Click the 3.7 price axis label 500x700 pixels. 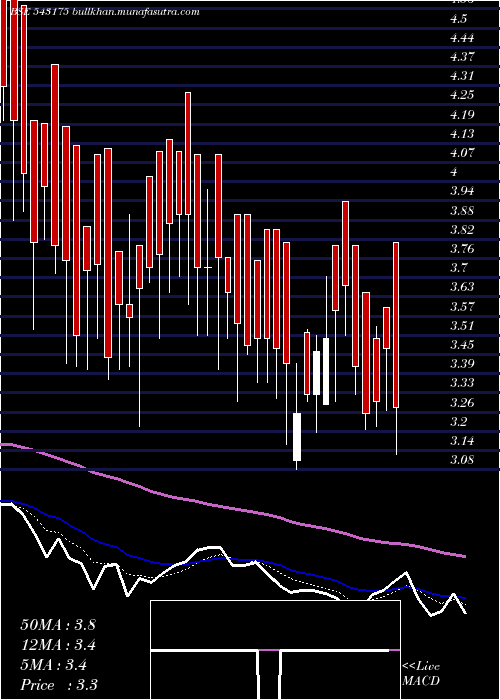[459, 268]
